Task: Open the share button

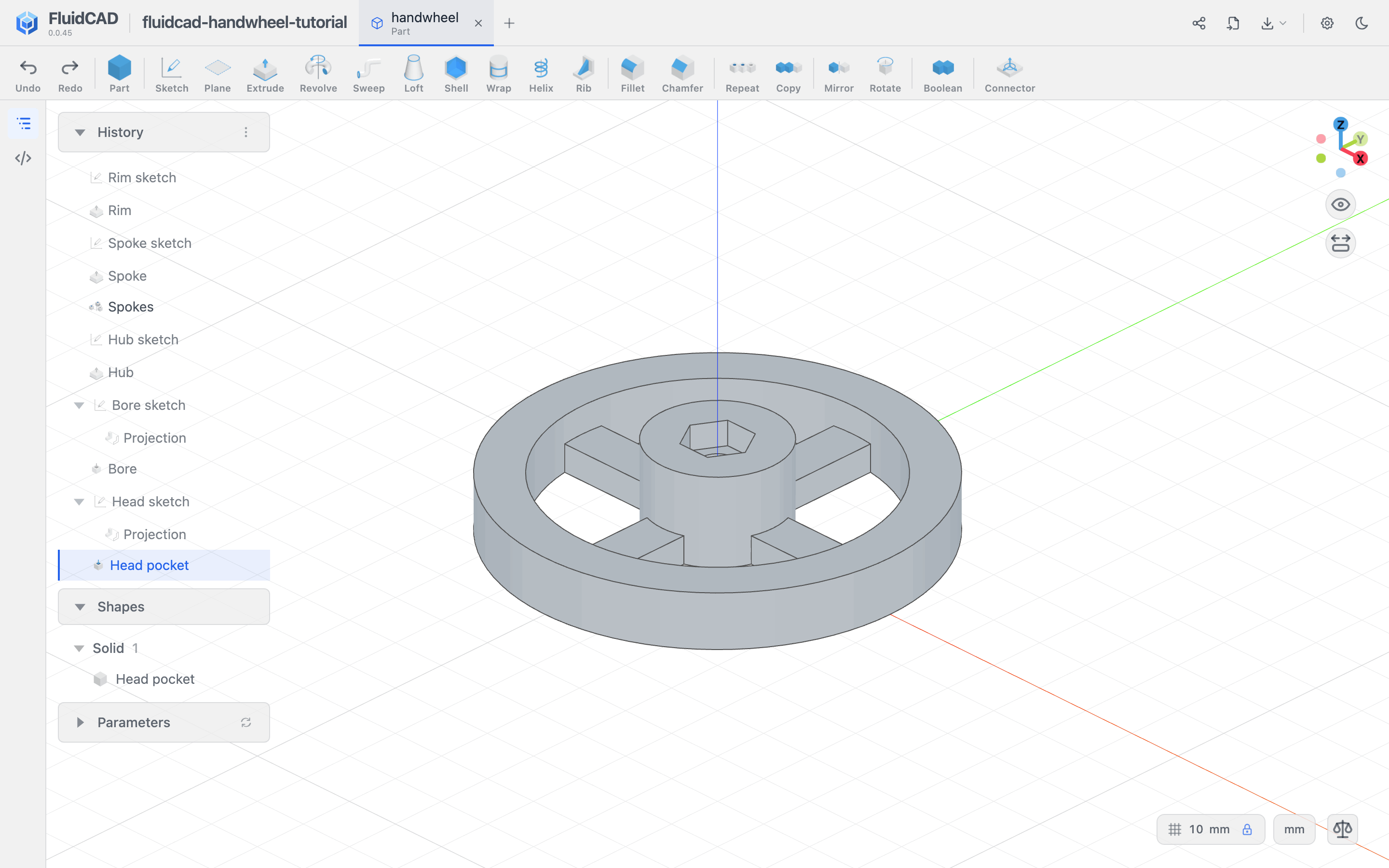Action: click(1198, 23)
